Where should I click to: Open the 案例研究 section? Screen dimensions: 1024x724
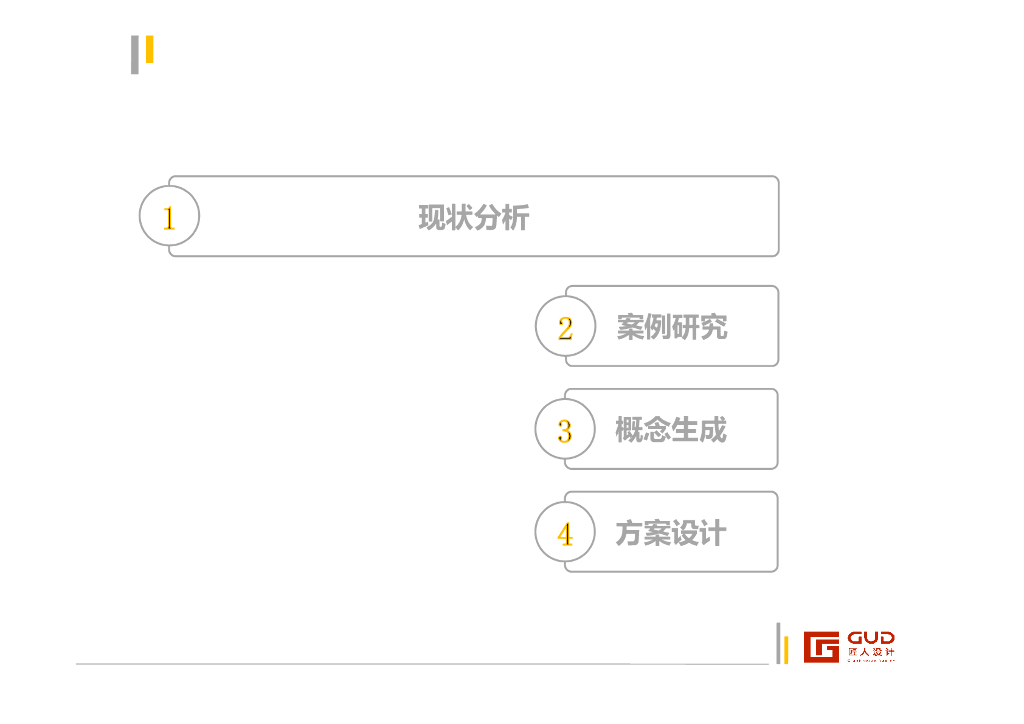671,327
